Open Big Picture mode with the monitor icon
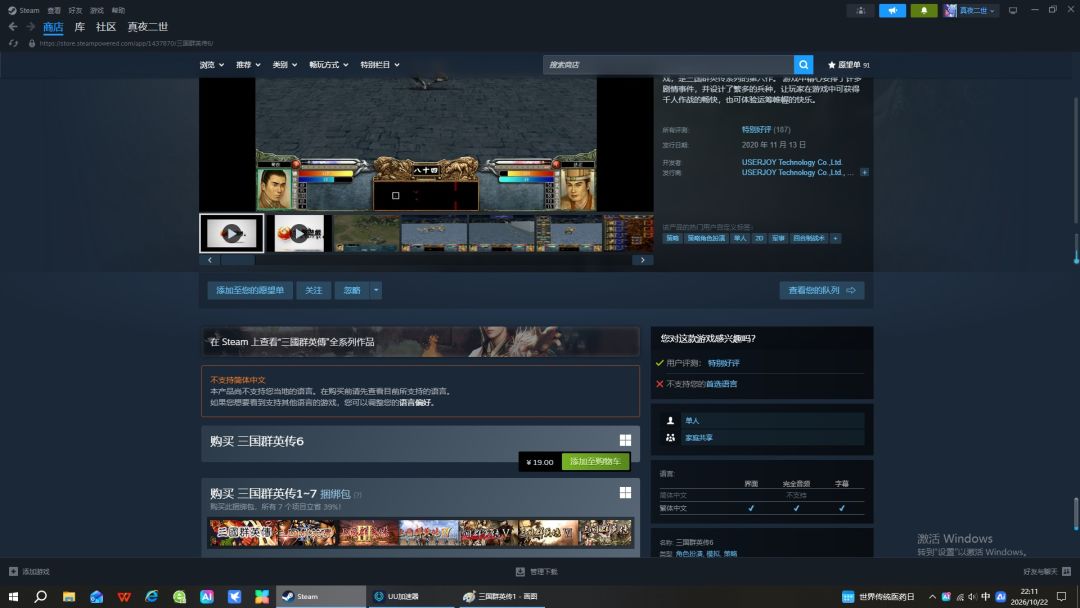This screenshot has width=1080, height=608. click(x=1012, y=10)
